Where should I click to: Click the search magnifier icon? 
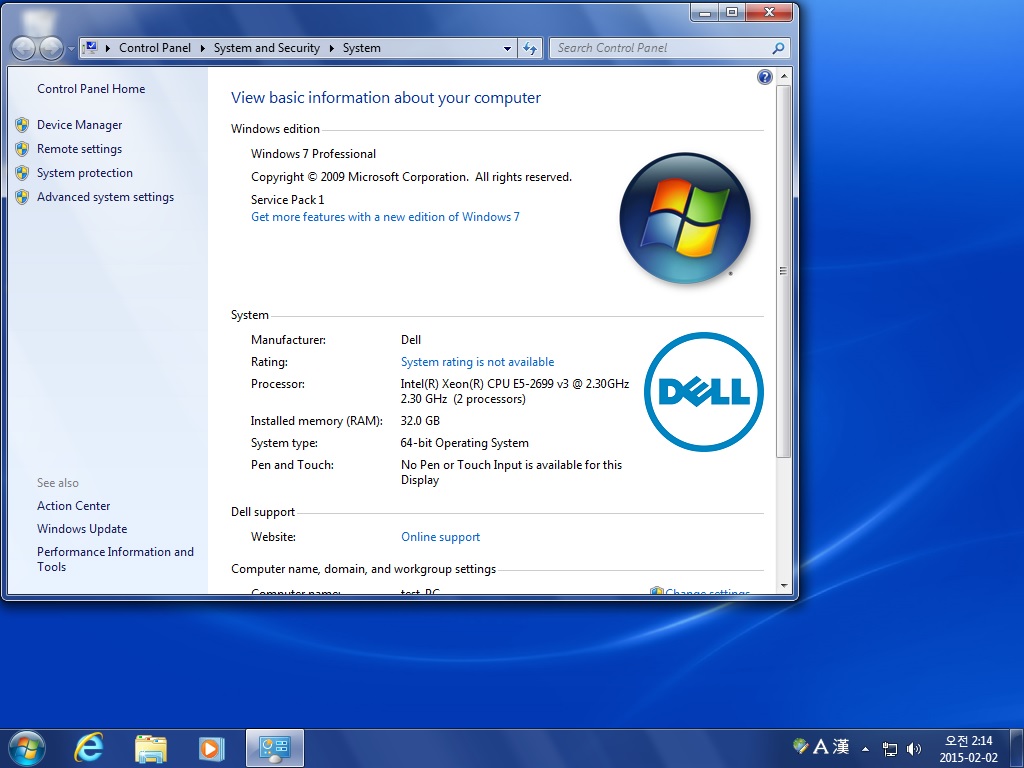(778, 48)
